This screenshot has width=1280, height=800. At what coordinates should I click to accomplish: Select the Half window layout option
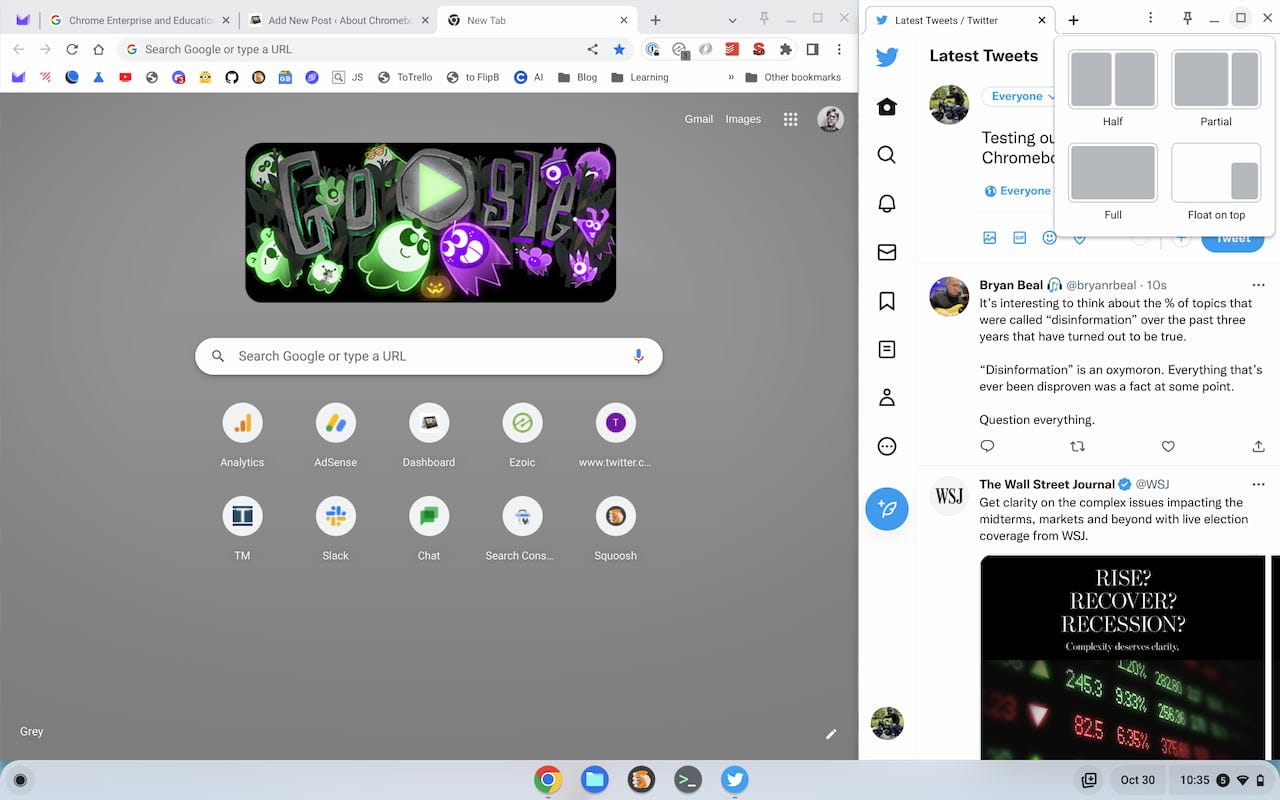pyautogui.click(x=1113, y=80)
